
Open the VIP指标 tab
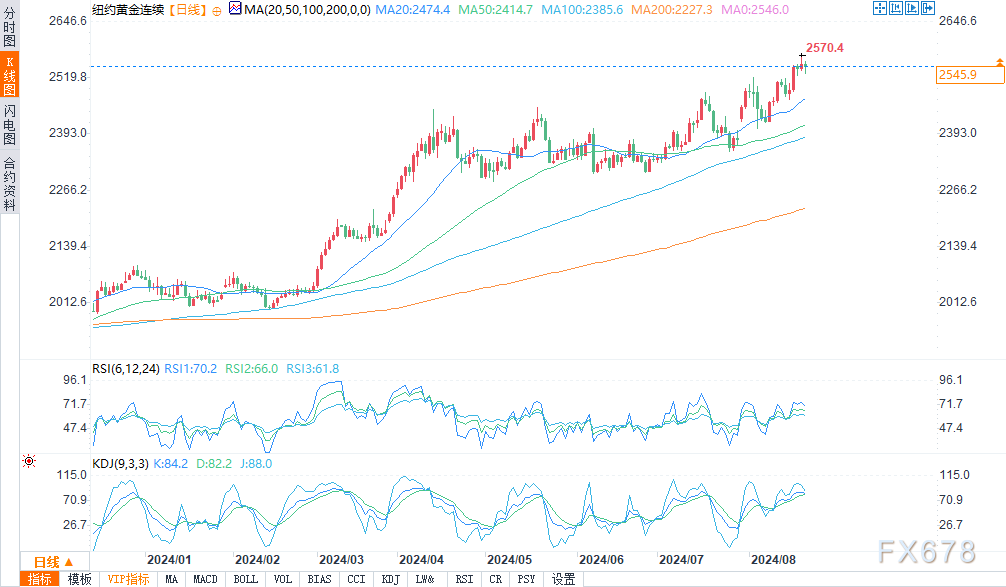(x=128, y=579)
